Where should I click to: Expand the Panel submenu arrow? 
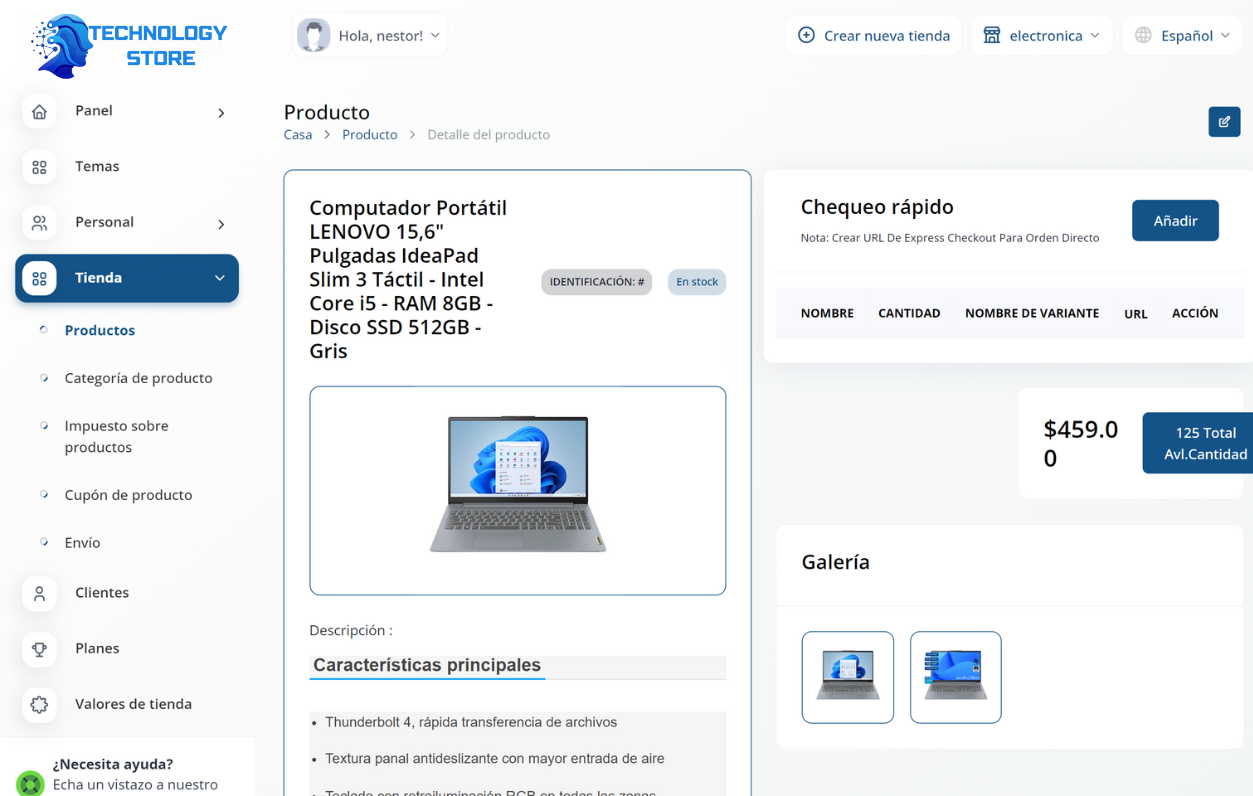tap(221, 113)
